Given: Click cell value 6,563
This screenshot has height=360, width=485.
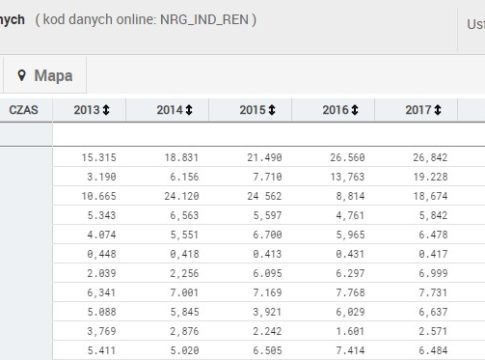Looking at the screenshot, I should pyautogui.click(x=184, y=215).
